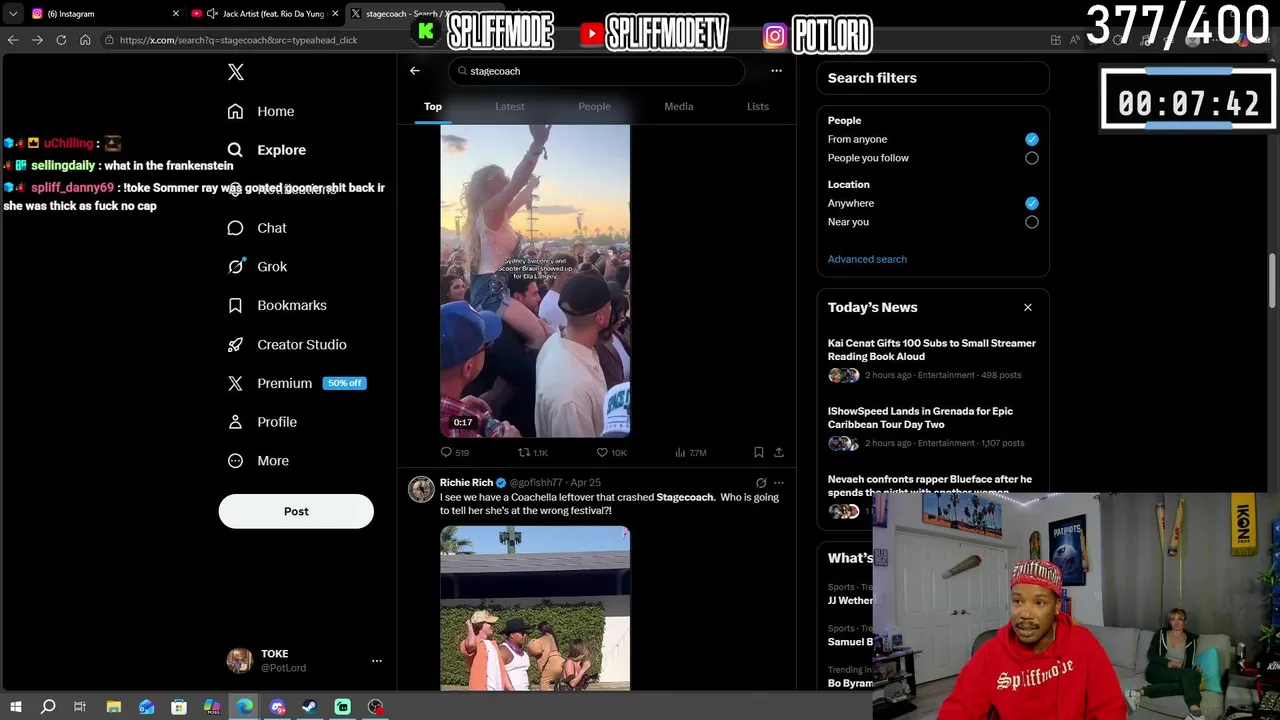Close the Today's News panel

1027,307
